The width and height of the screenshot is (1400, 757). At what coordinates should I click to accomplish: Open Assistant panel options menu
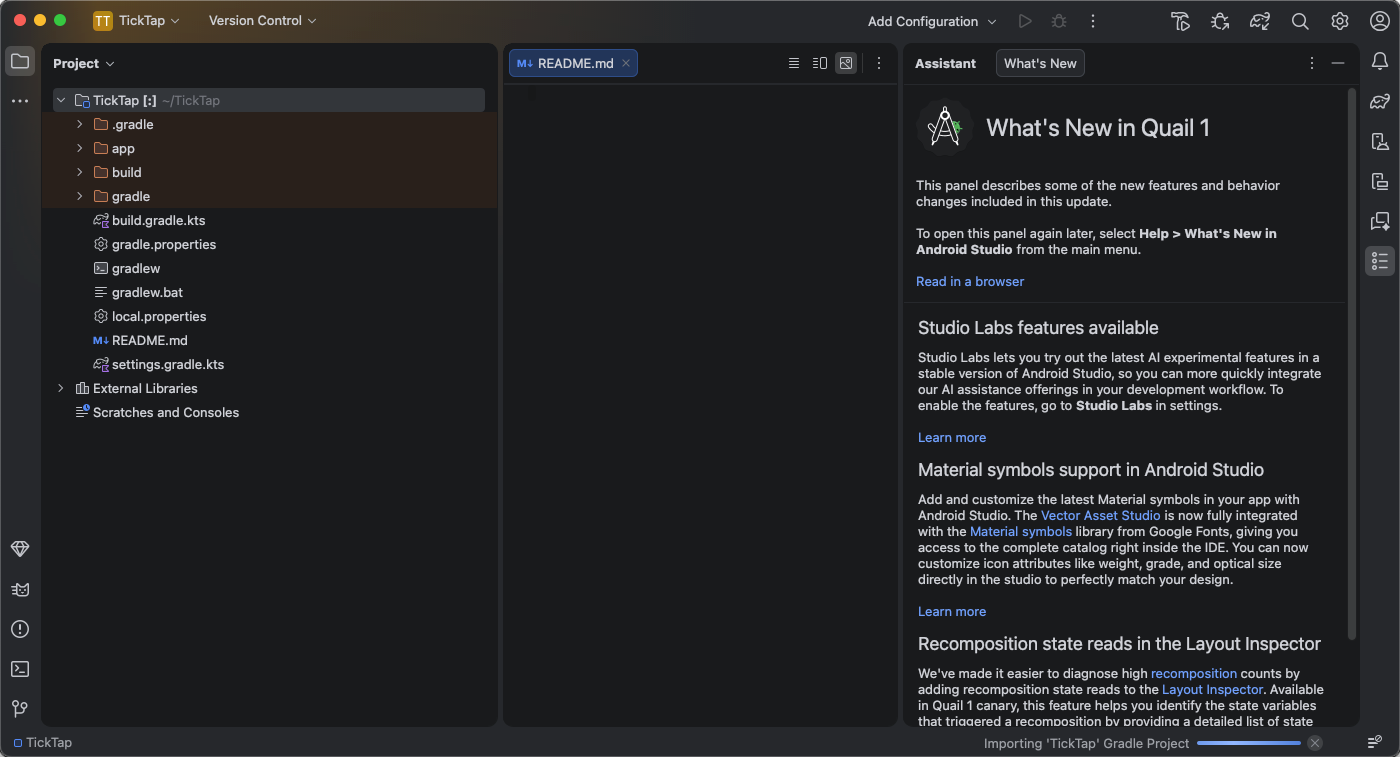click(x=1312, y=63)
